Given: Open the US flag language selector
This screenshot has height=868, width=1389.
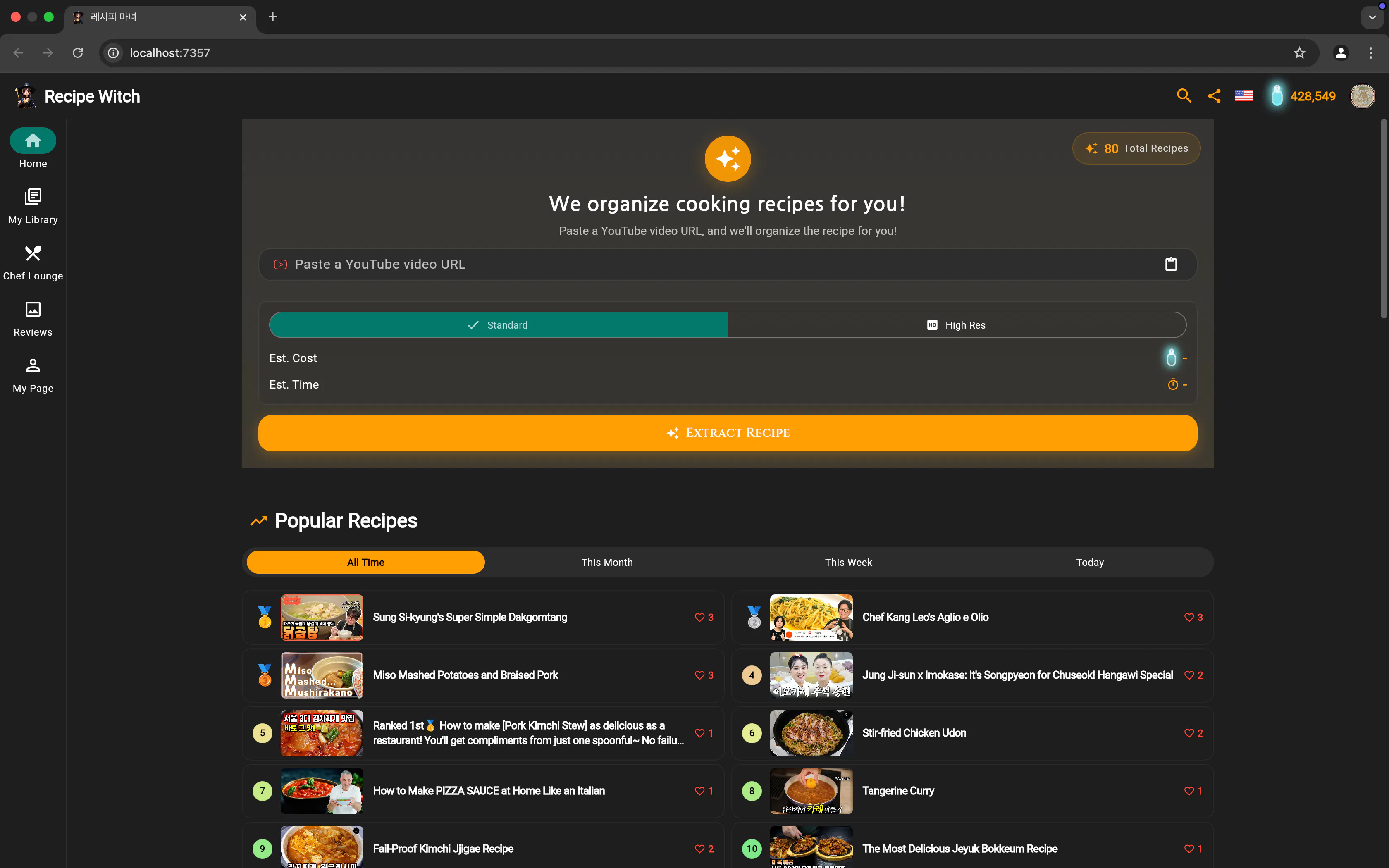Looking at the screenshot, I should pyautogui.click(x=1244, y=96).
